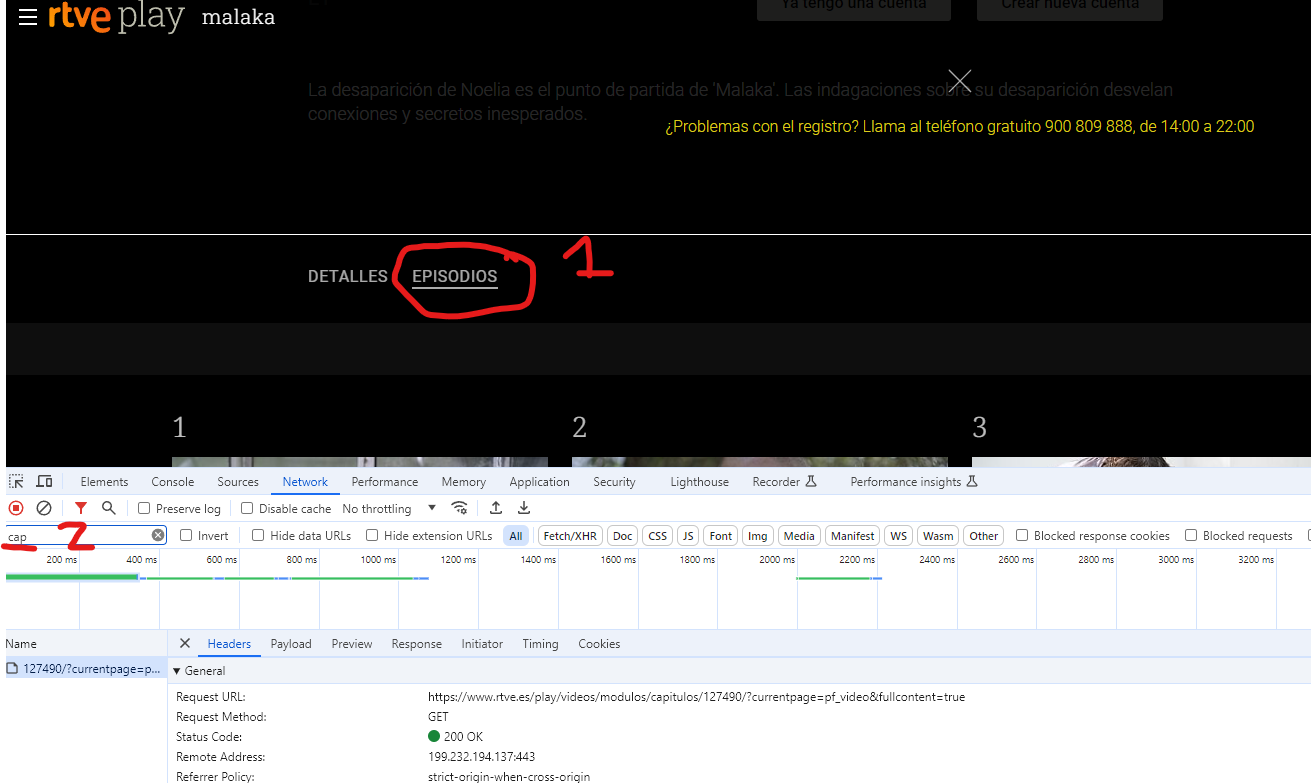Open network conditions wifi settings icon

point(459,508)
